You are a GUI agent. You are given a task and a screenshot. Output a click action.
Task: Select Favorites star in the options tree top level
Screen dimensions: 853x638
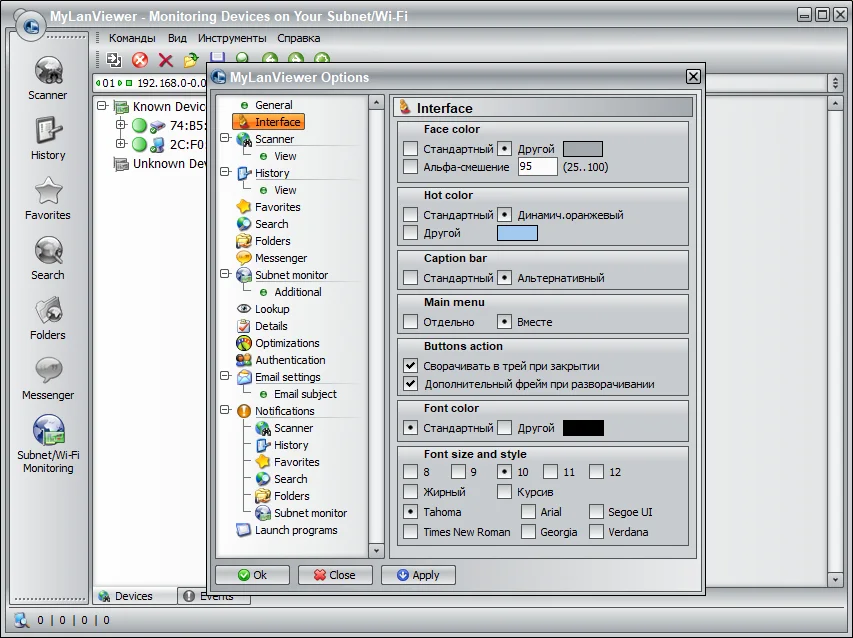click(x=269, y=207)
